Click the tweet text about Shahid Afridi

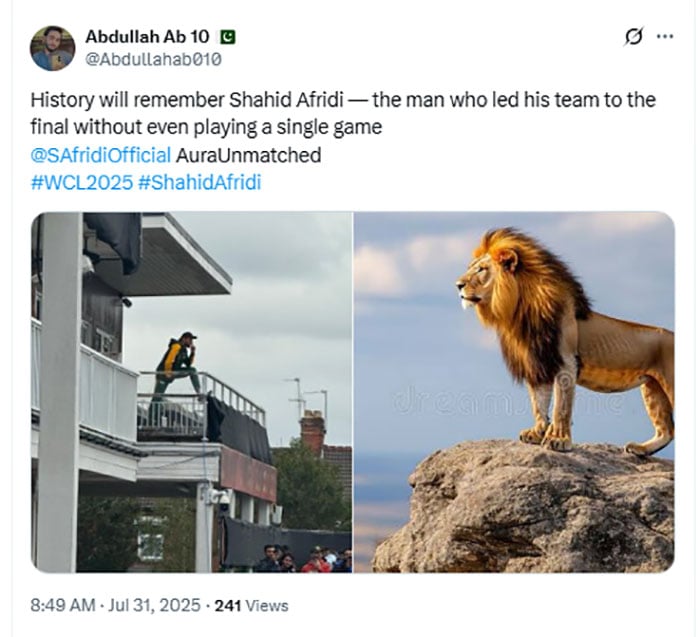[x=343, y=113]
